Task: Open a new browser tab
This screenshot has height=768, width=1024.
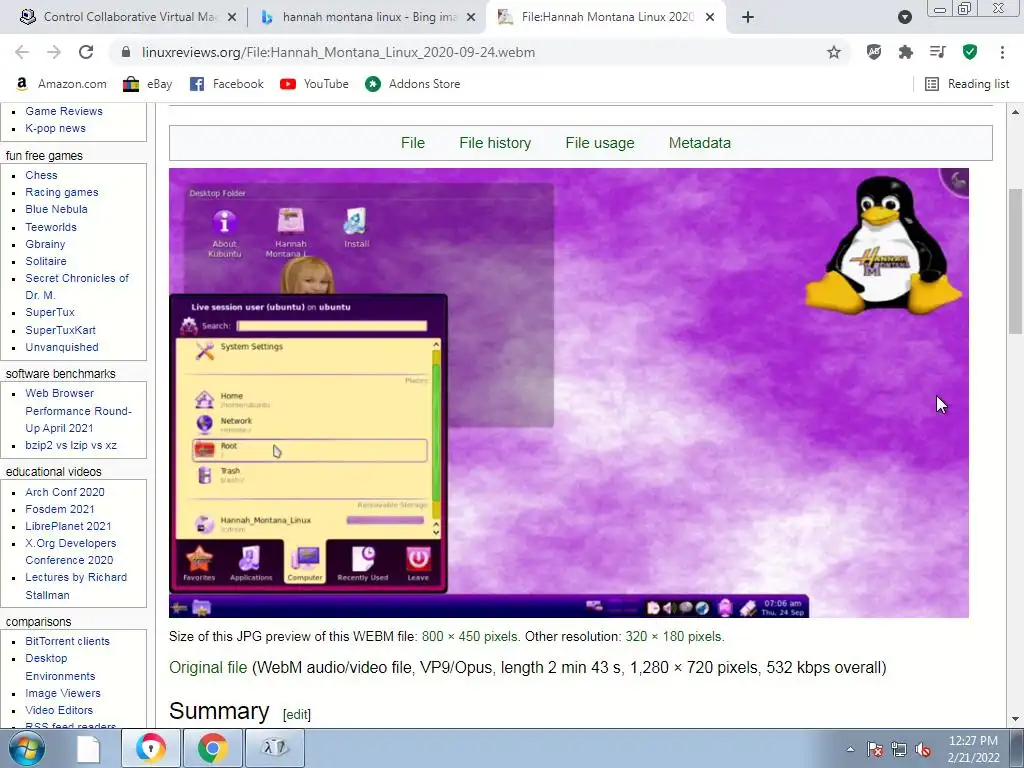Action: 748,17
